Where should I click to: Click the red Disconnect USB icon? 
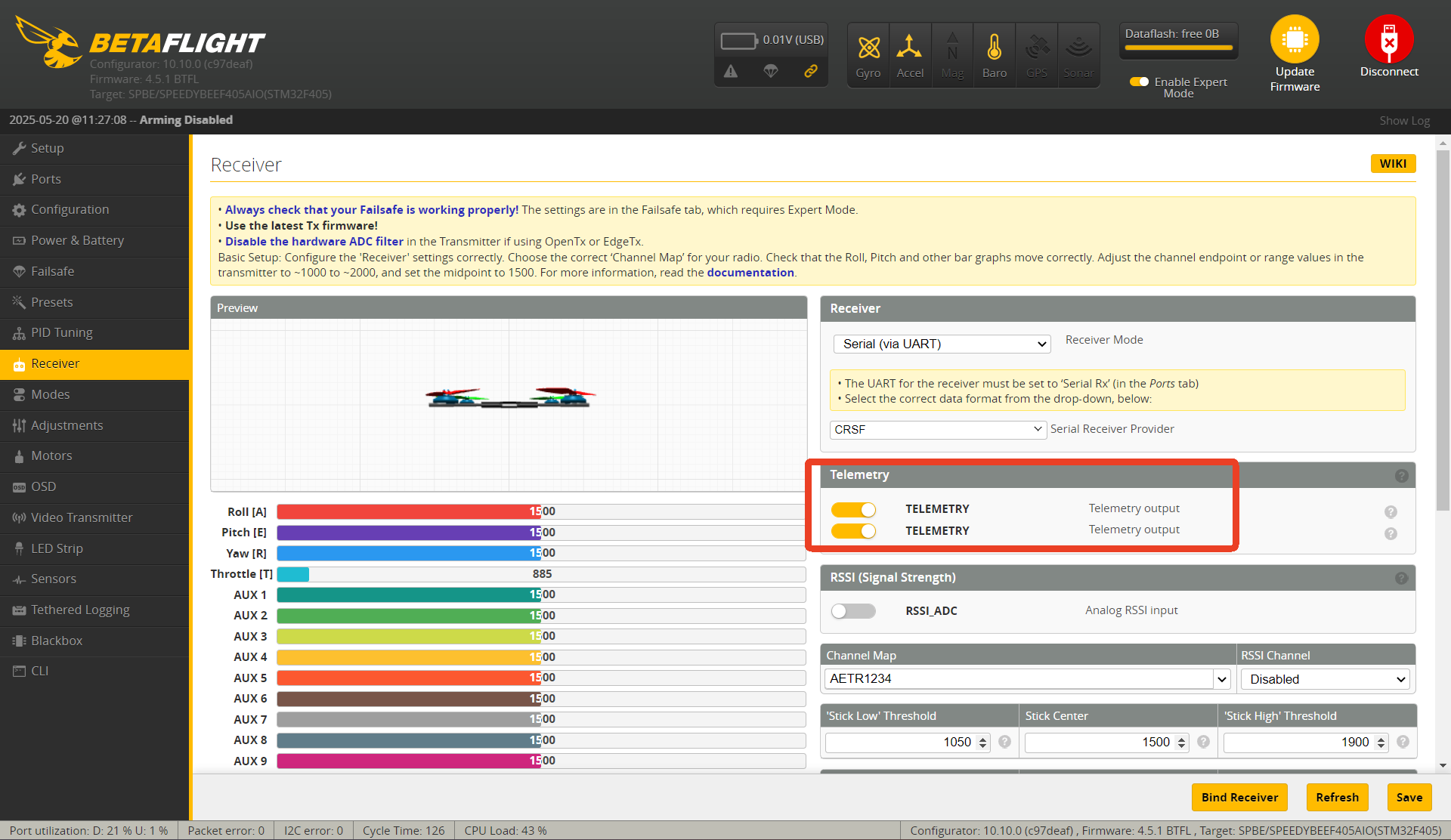point(1389,39)
